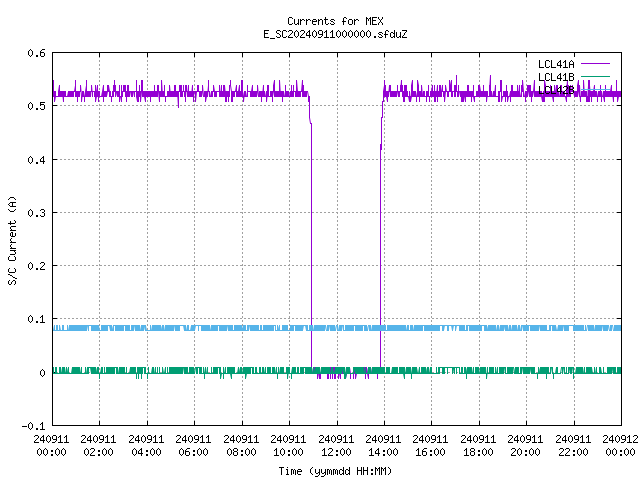This screenshot has height=480, width=640.
Task: Click the y-axis label 'S/C Current (A)'
Action: 12,240
